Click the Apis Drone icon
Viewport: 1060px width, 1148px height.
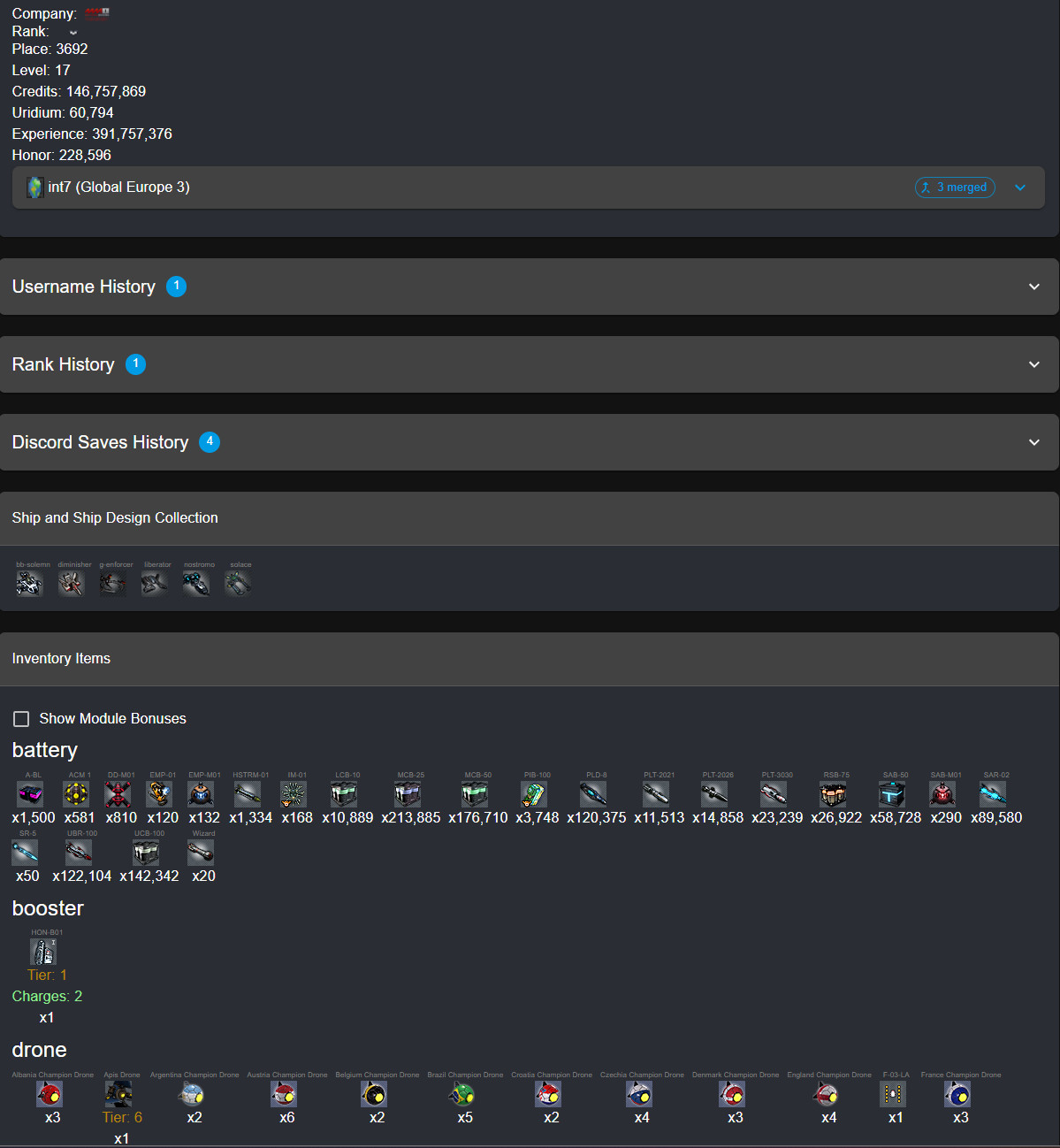(118, 1094)
